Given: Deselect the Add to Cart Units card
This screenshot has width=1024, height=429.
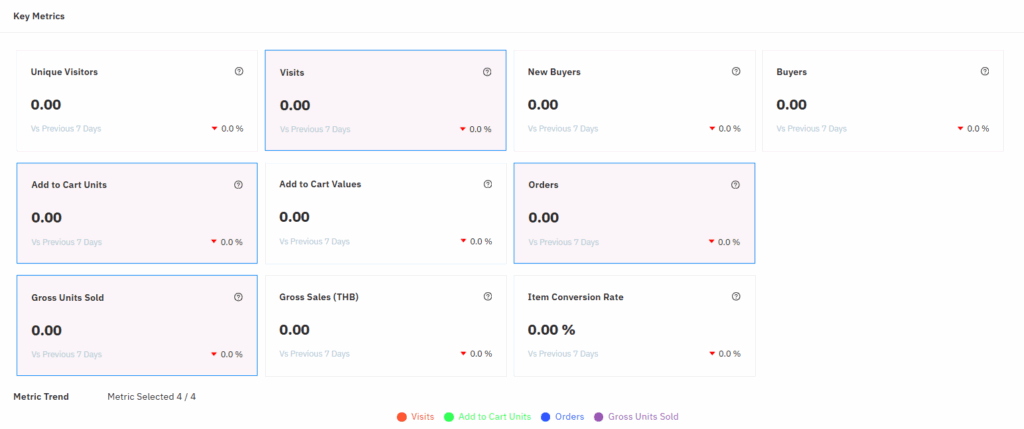Looking at the screenshot, I should pyautogui.click(x=137, y=214).
